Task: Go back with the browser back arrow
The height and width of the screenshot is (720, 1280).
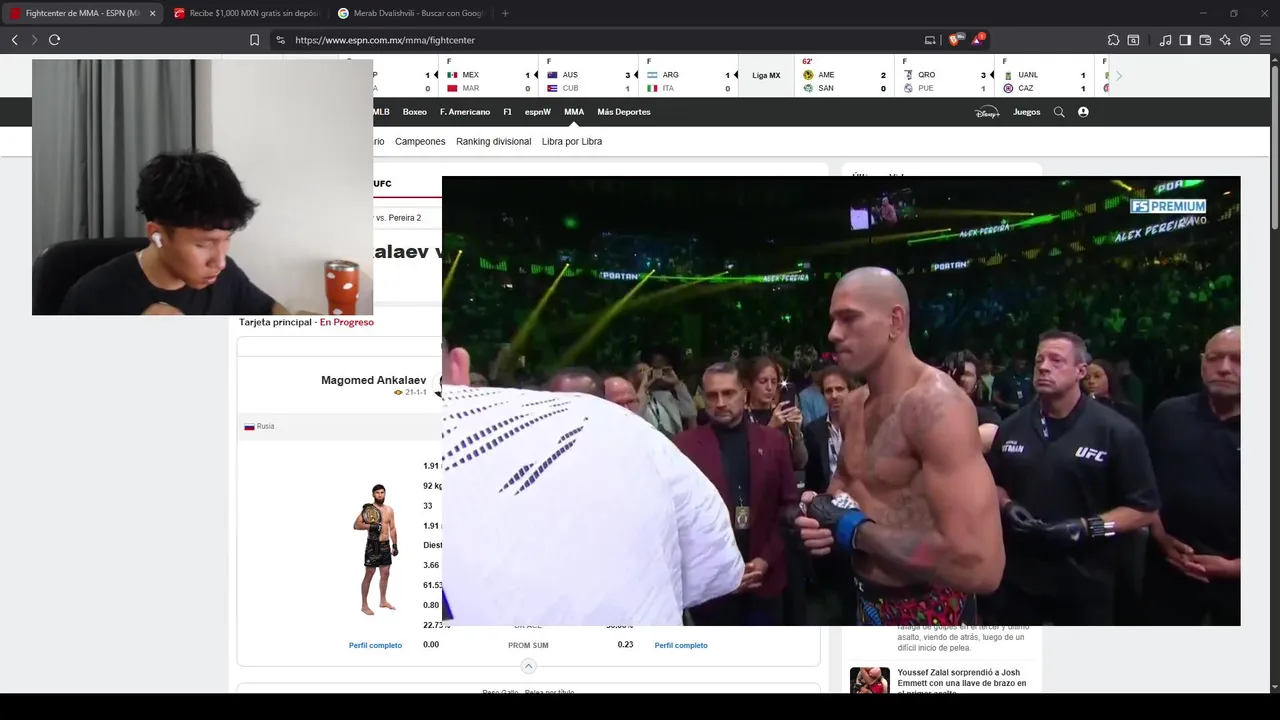Action: point(15,40)
